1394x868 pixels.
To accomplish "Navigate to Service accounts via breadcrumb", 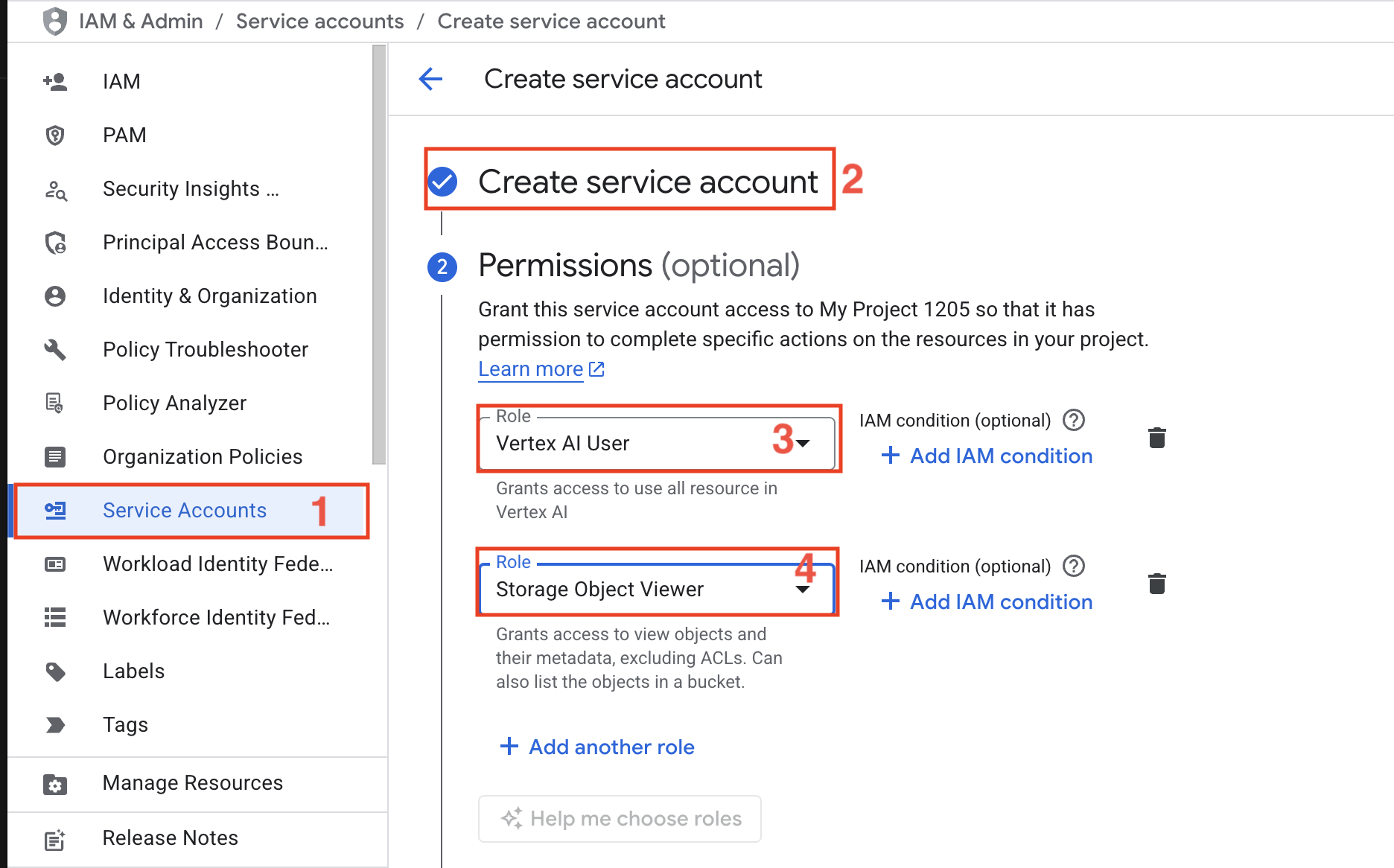I will 319,21.
